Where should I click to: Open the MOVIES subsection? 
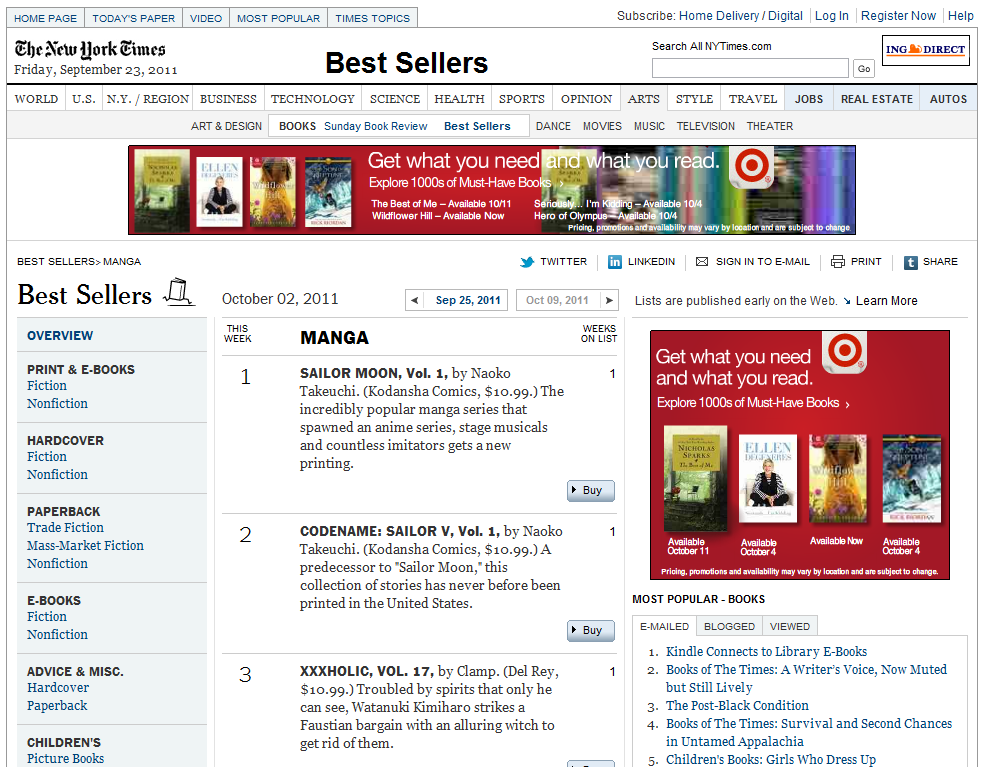click(602, 126)
